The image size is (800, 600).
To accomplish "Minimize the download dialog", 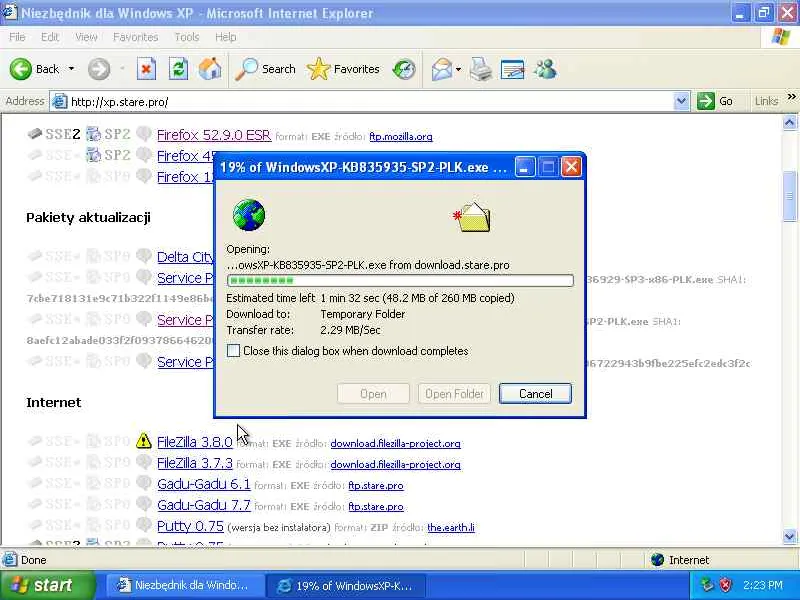I will coord(524,166).
